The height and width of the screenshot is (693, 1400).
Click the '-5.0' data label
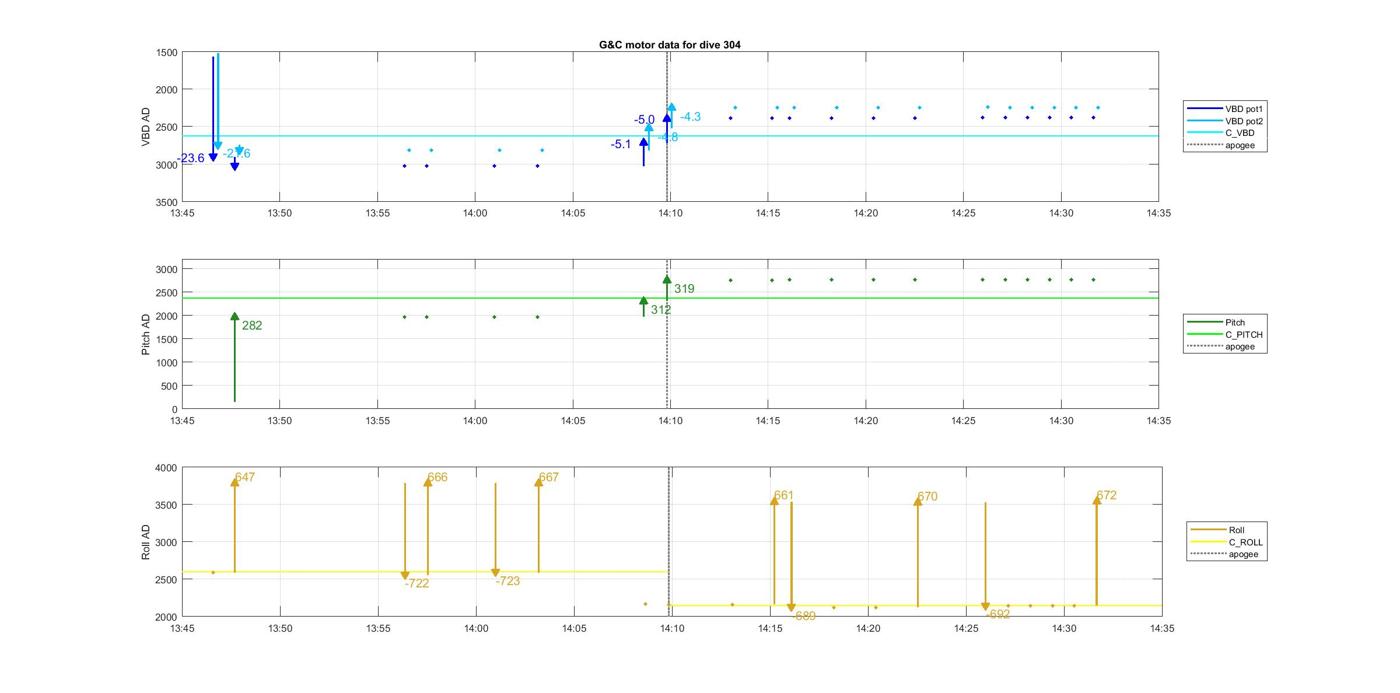coord(644,120)
